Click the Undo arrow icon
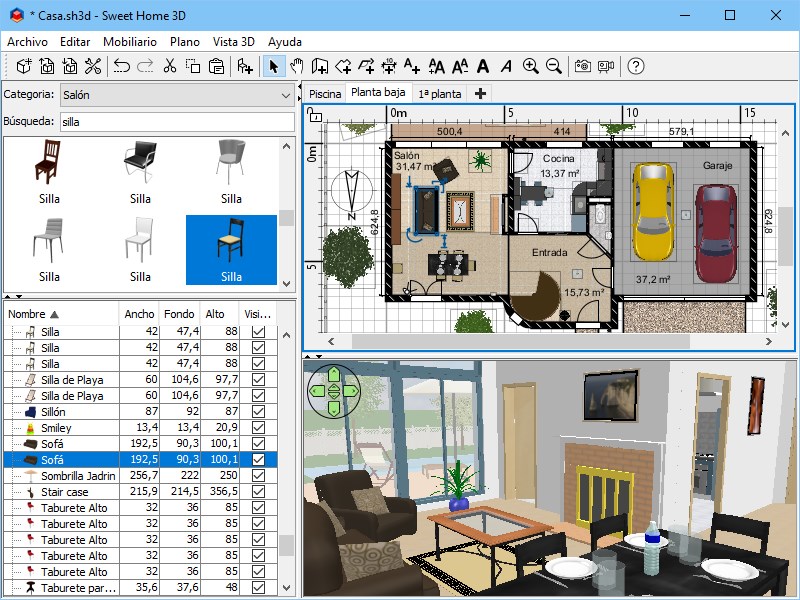This screenshot has height=600, width=800. click(x=122, y=66)
